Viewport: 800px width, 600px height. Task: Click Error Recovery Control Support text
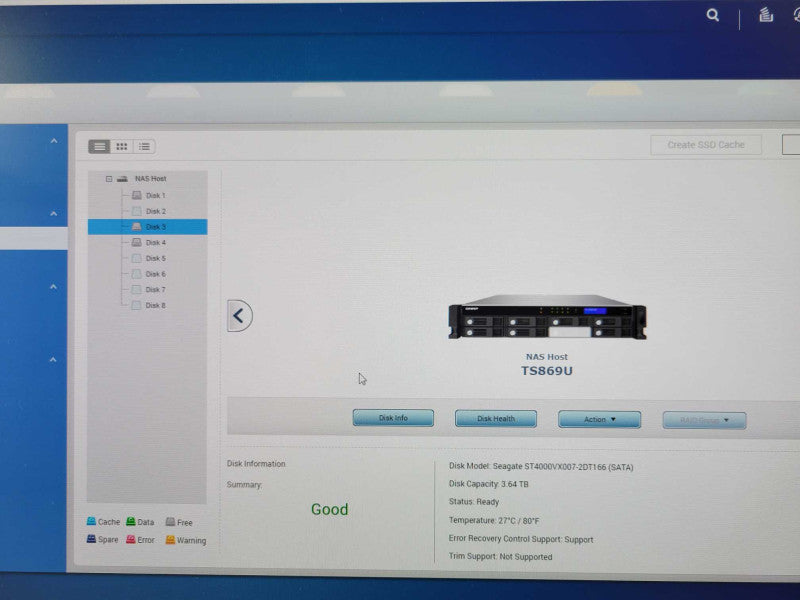pyautogui.click(x=520, y=539)
